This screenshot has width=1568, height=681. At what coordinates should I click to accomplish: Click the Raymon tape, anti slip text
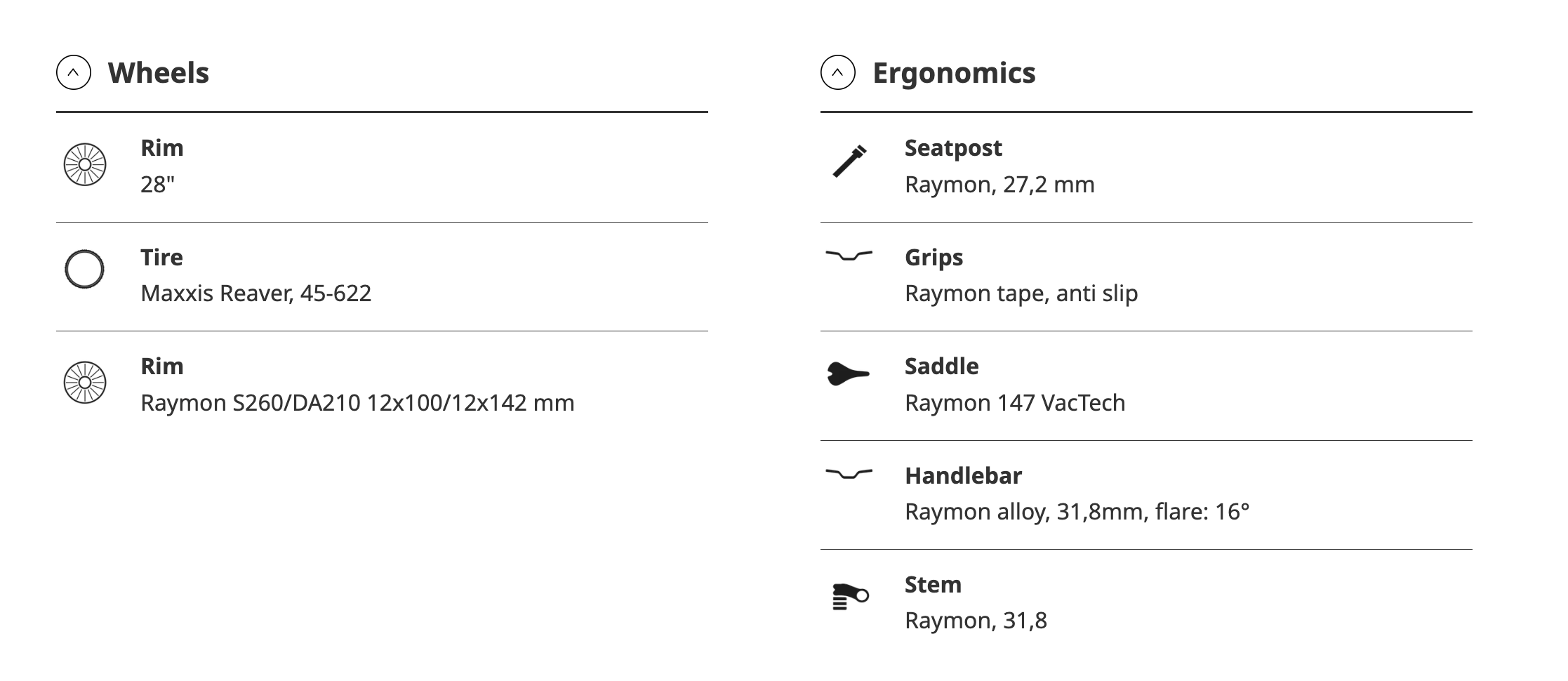(1021, 293)
